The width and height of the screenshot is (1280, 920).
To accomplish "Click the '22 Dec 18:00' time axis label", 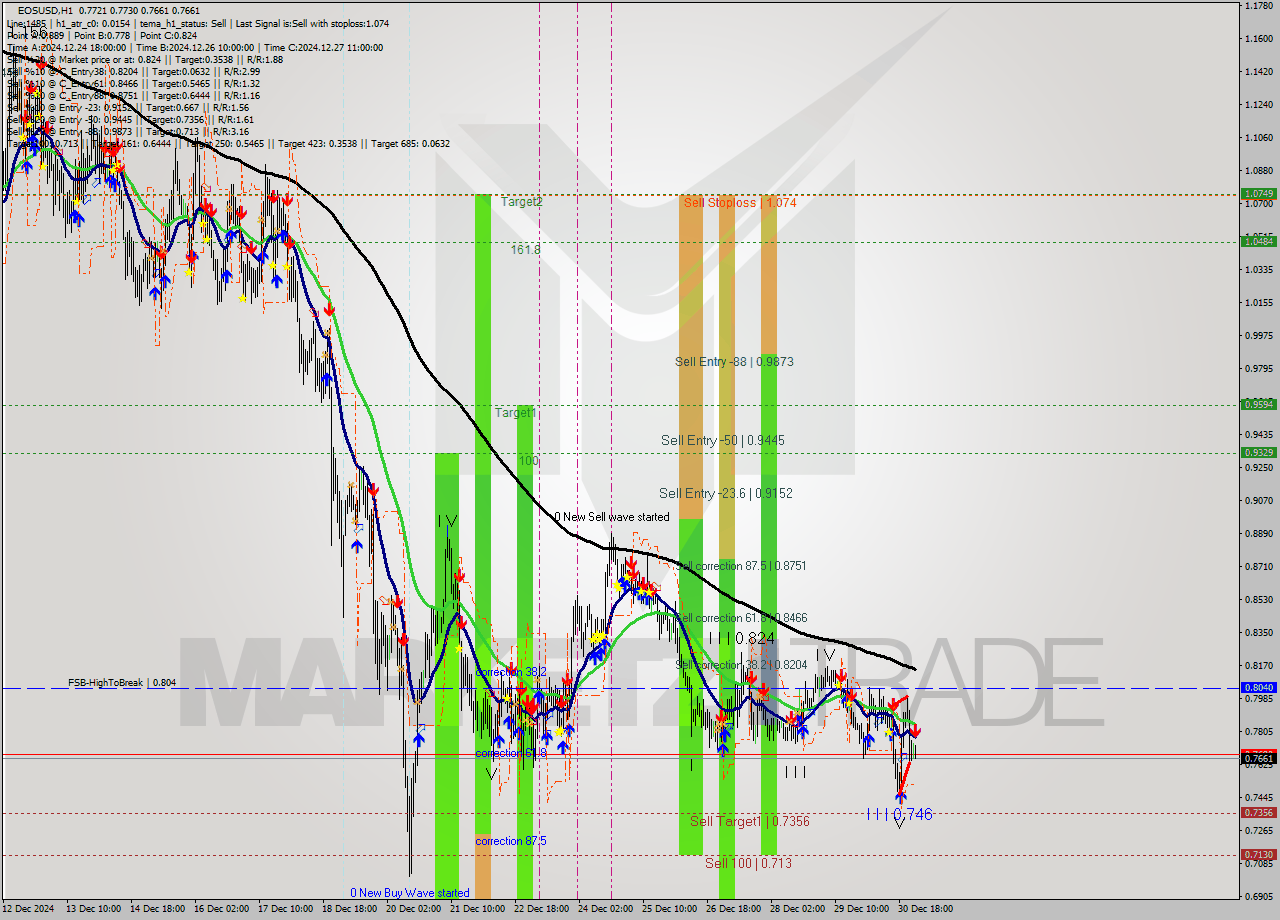I will pos(541,909).
